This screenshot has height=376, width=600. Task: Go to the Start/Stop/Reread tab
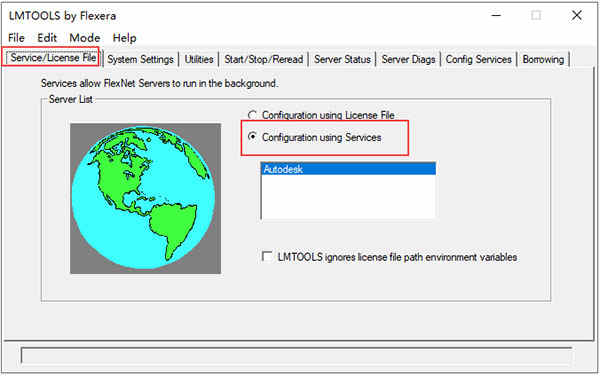pos(264,59)
